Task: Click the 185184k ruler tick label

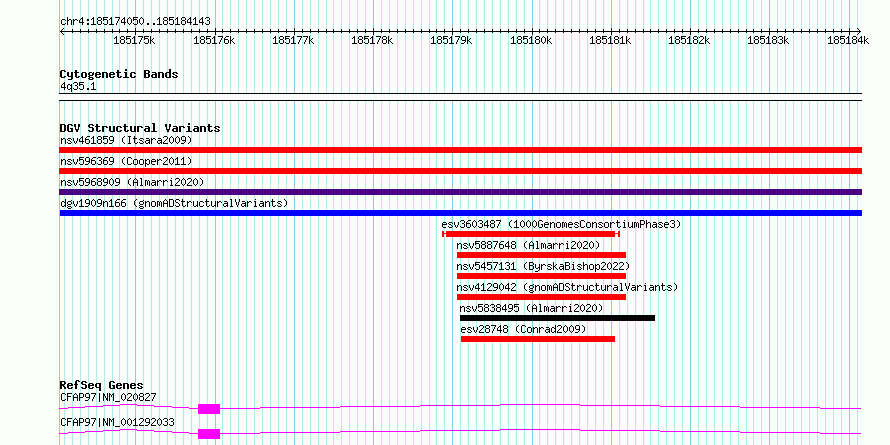Action: click(x=847, y=40)
